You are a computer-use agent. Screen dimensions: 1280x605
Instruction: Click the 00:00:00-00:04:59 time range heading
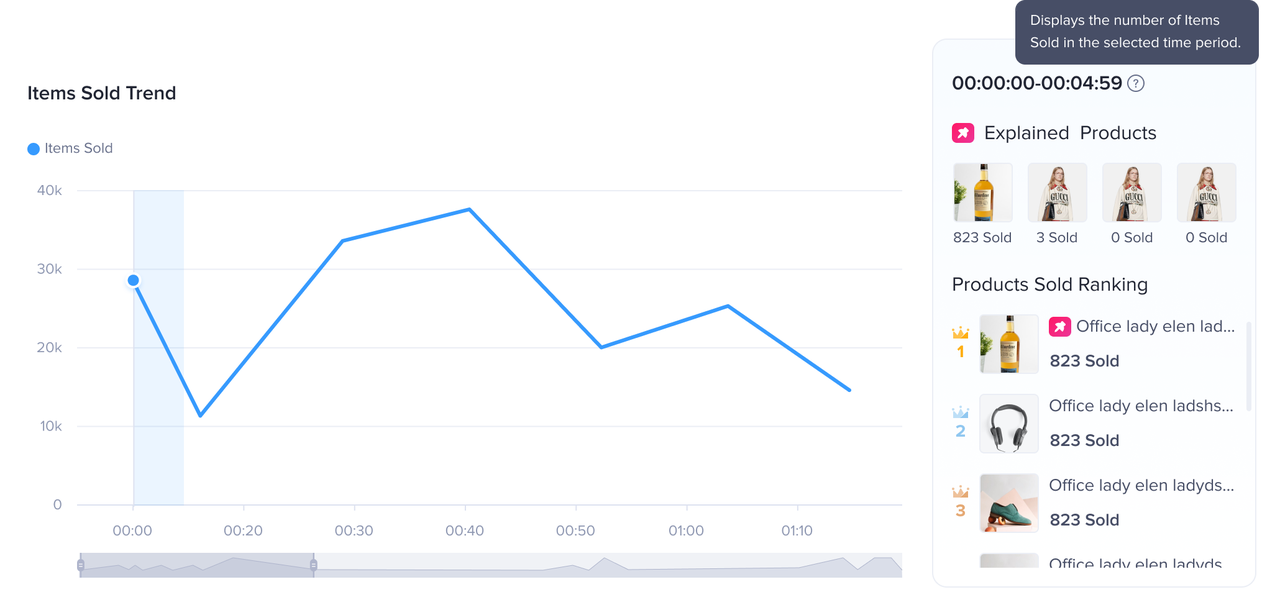[1037, 84]
